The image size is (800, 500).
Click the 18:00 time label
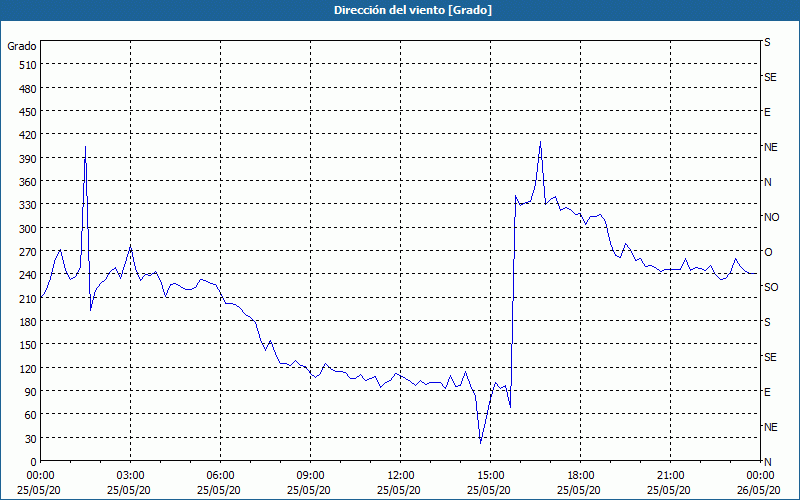[580, 476]
